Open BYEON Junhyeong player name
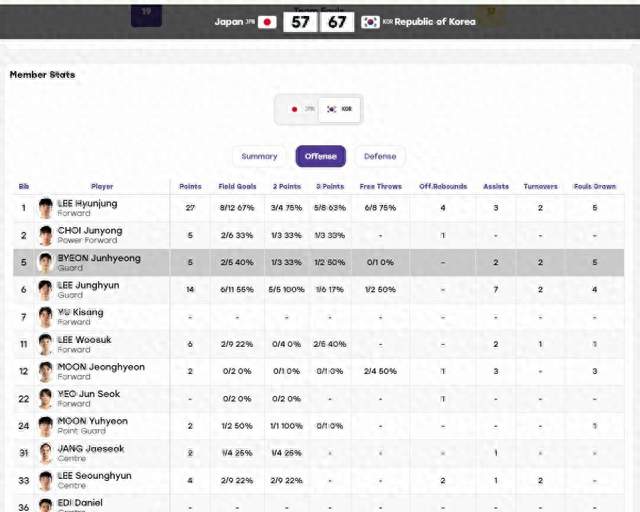 point(99,258)
